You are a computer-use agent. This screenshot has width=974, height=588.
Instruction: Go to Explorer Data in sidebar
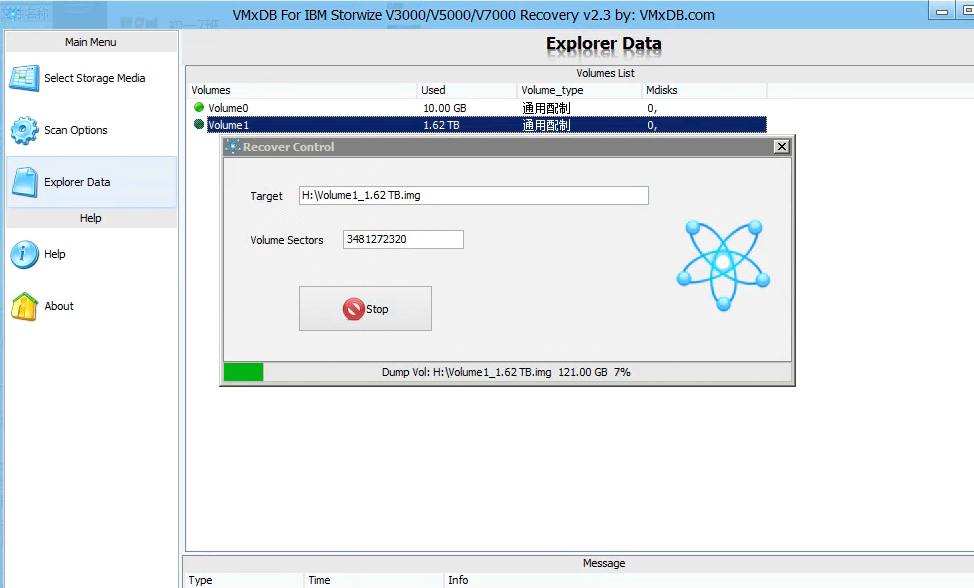[x=91, y=182]
